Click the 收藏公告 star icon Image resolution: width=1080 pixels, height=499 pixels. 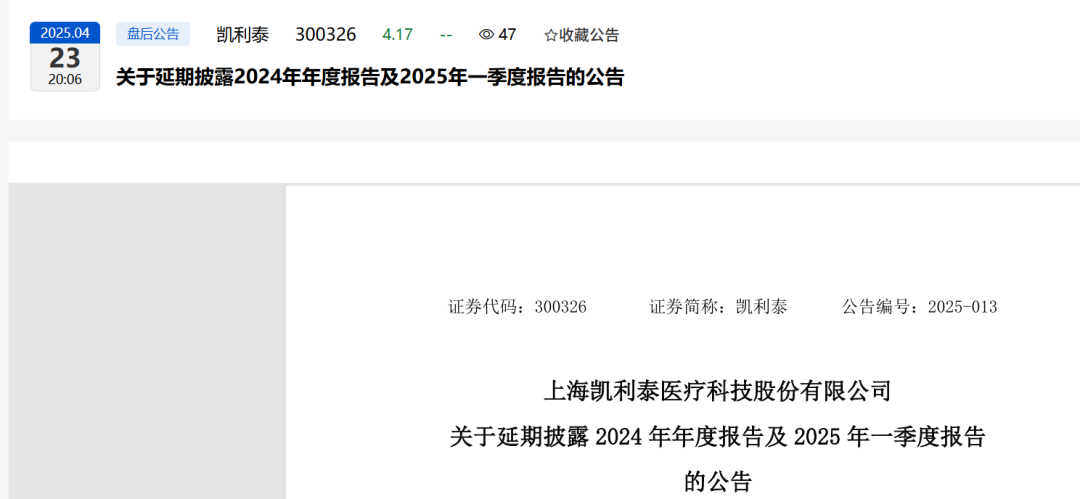[x=550, y=35]
